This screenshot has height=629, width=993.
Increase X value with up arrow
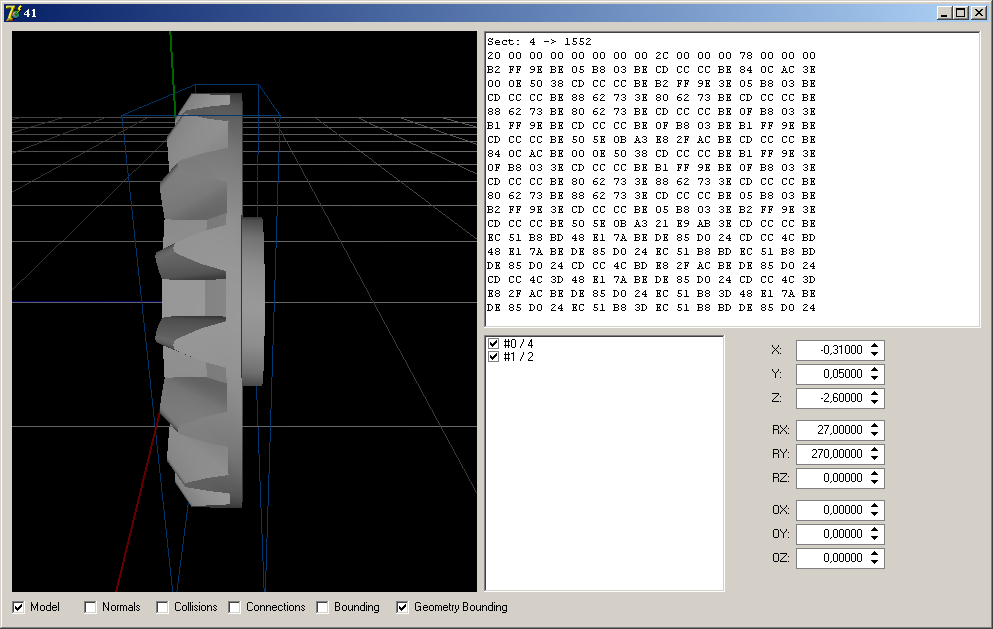pyautogui.click(x=875, y=346)
